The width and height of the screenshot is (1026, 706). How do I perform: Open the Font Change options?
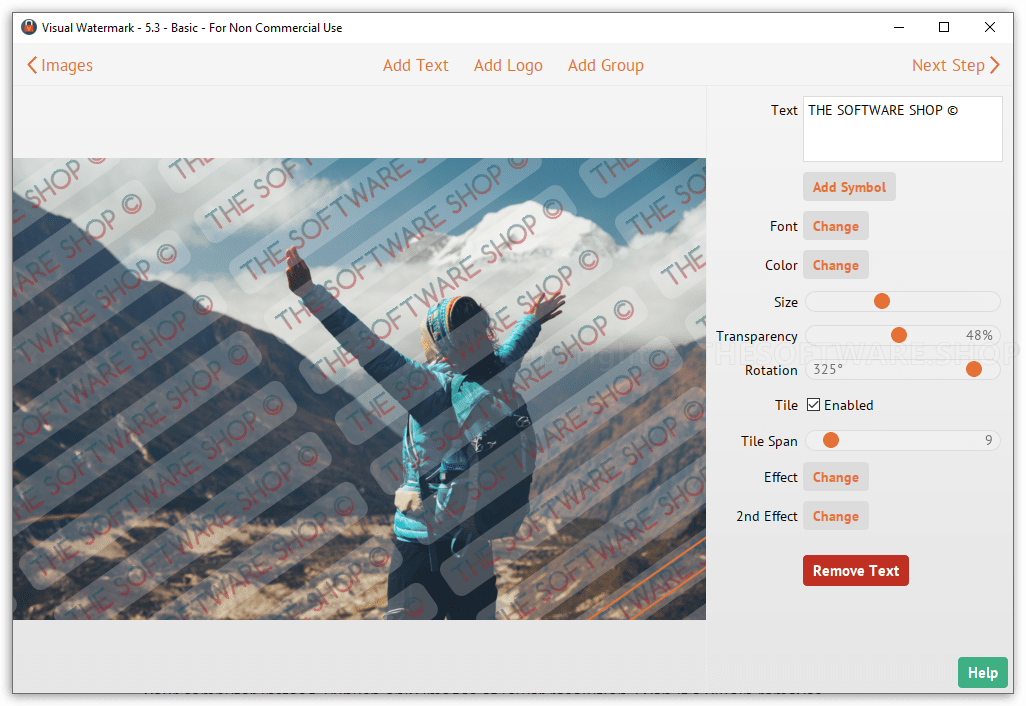(x=835, y=226)
